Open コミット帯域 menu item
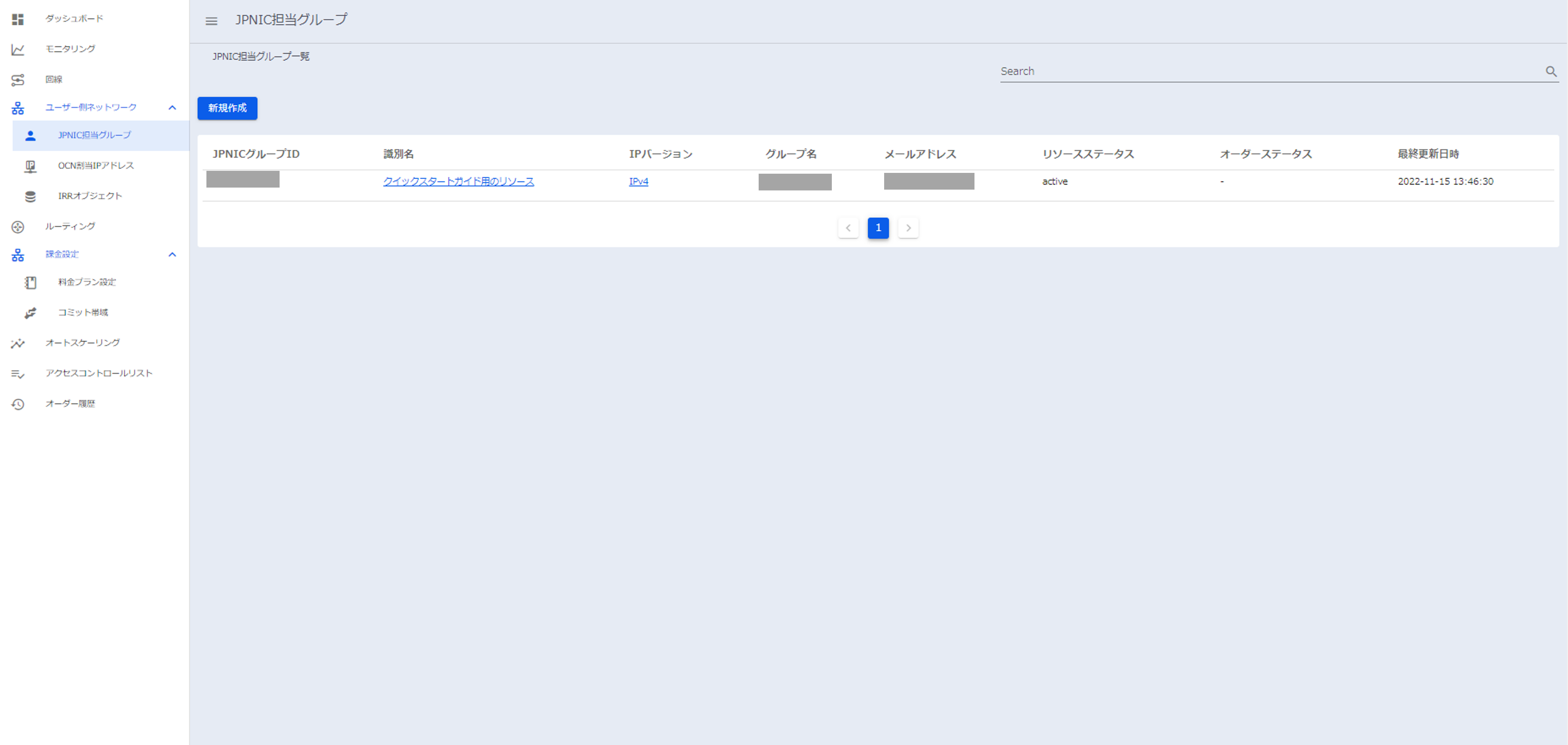 tap(83, 312)
